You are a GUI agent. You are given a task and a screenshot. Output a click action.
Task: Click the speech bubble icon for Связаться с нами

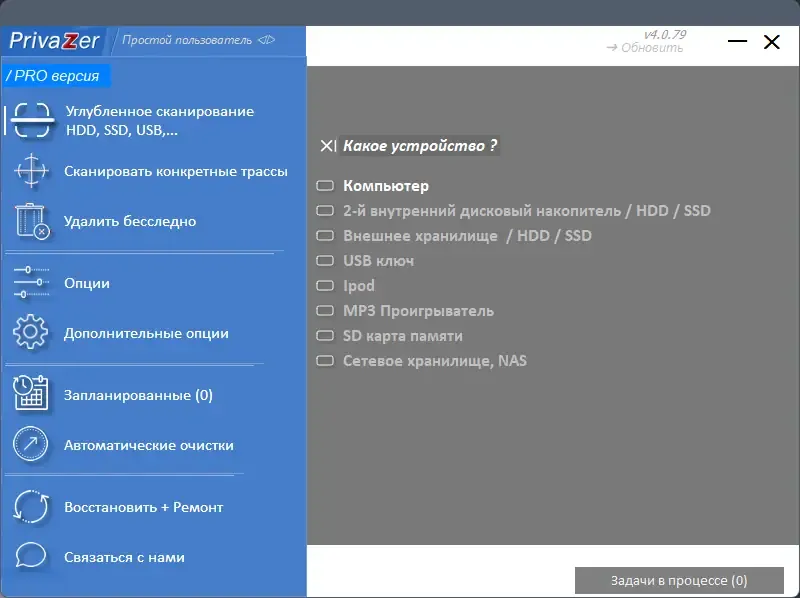point(31,556)
